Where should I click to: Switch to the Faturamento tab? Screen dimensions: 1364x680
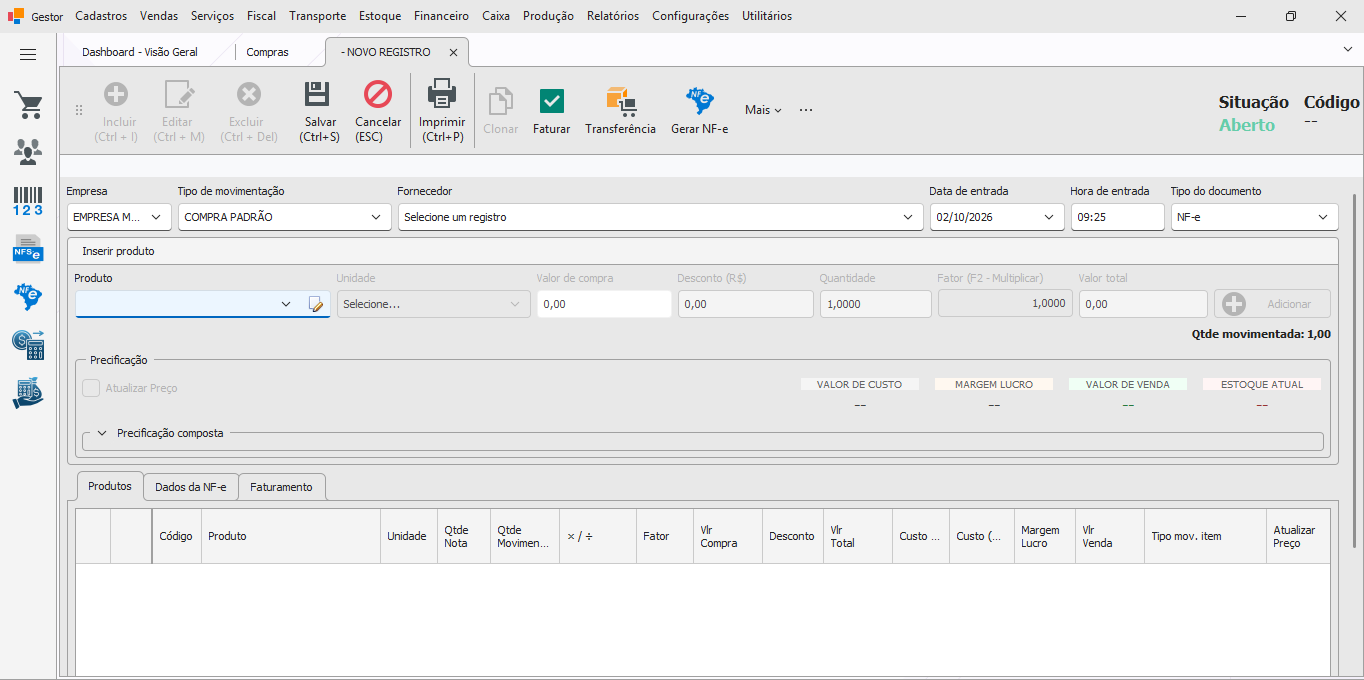281,487
